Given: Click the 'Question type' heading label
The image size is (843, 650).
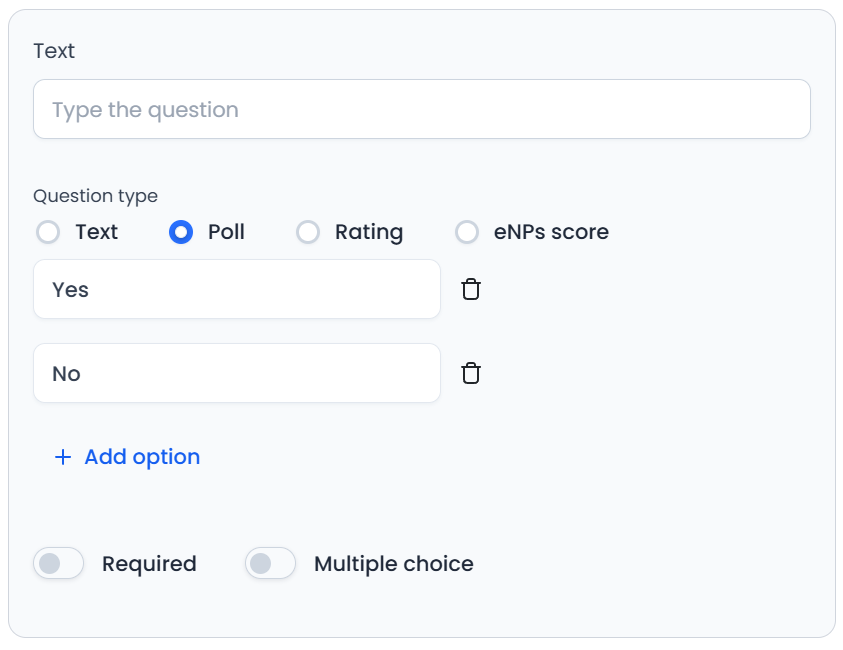Looking at the screenshot, I should click(95, 196).
